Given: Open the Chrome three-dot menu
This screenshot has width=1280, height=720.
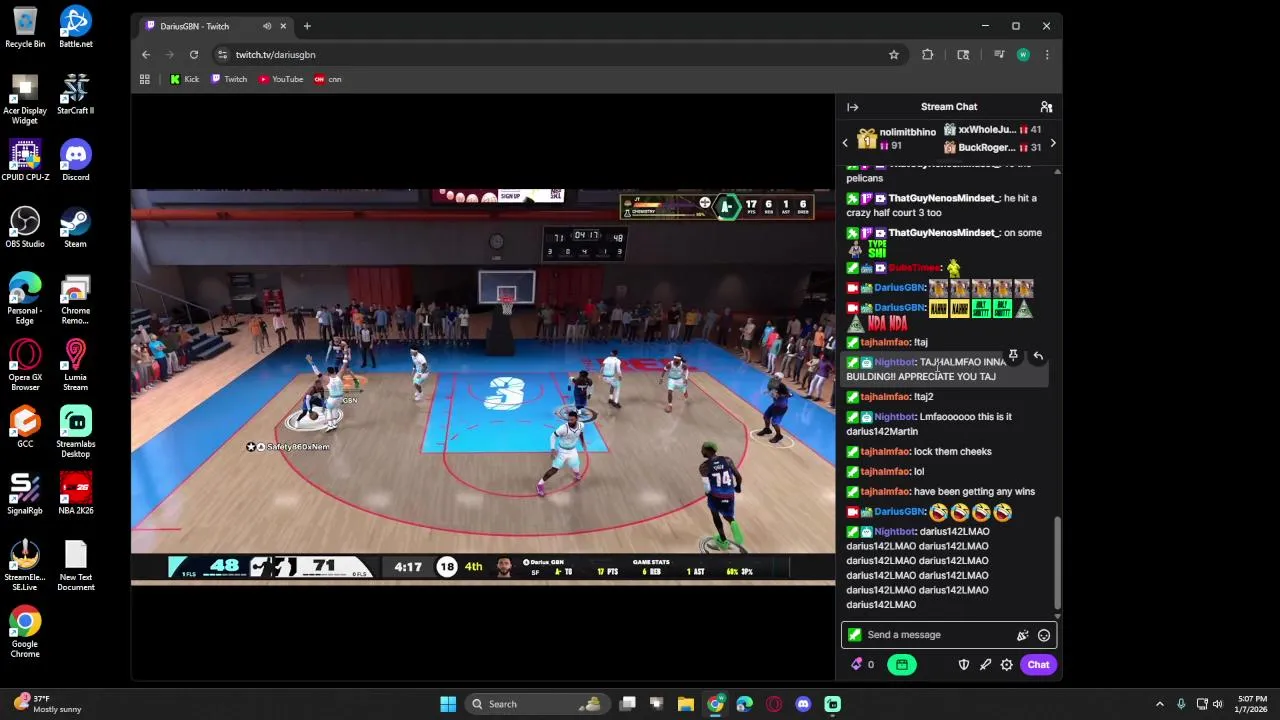Looking at the screenshot, I should coord(1047,55).
